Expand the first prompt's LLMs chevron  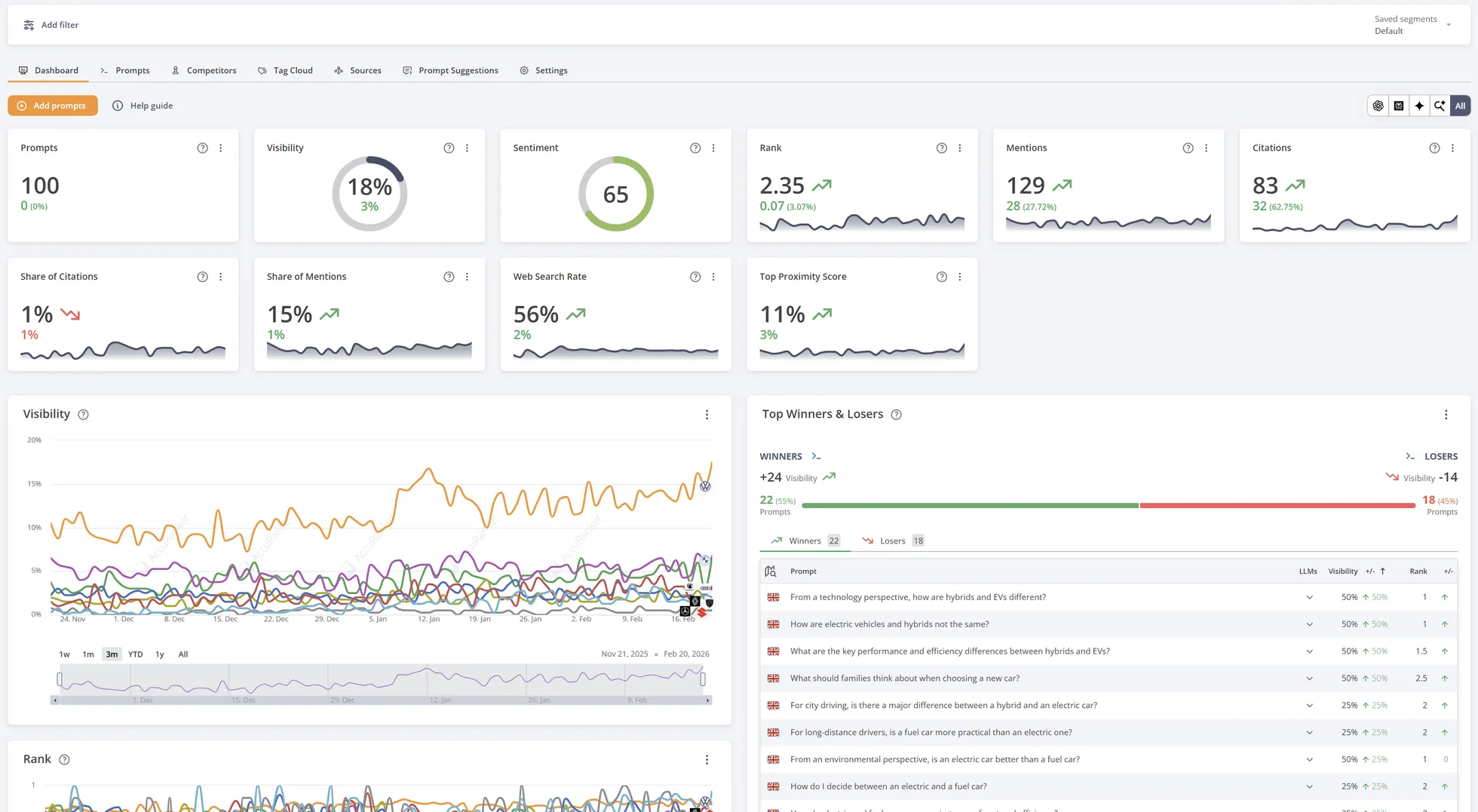(1310, 597)
